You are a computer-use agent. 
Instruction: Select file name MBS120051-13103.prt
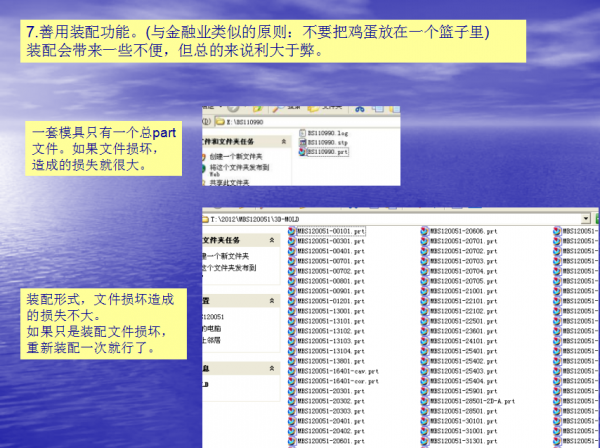click(x=331, y=341)
